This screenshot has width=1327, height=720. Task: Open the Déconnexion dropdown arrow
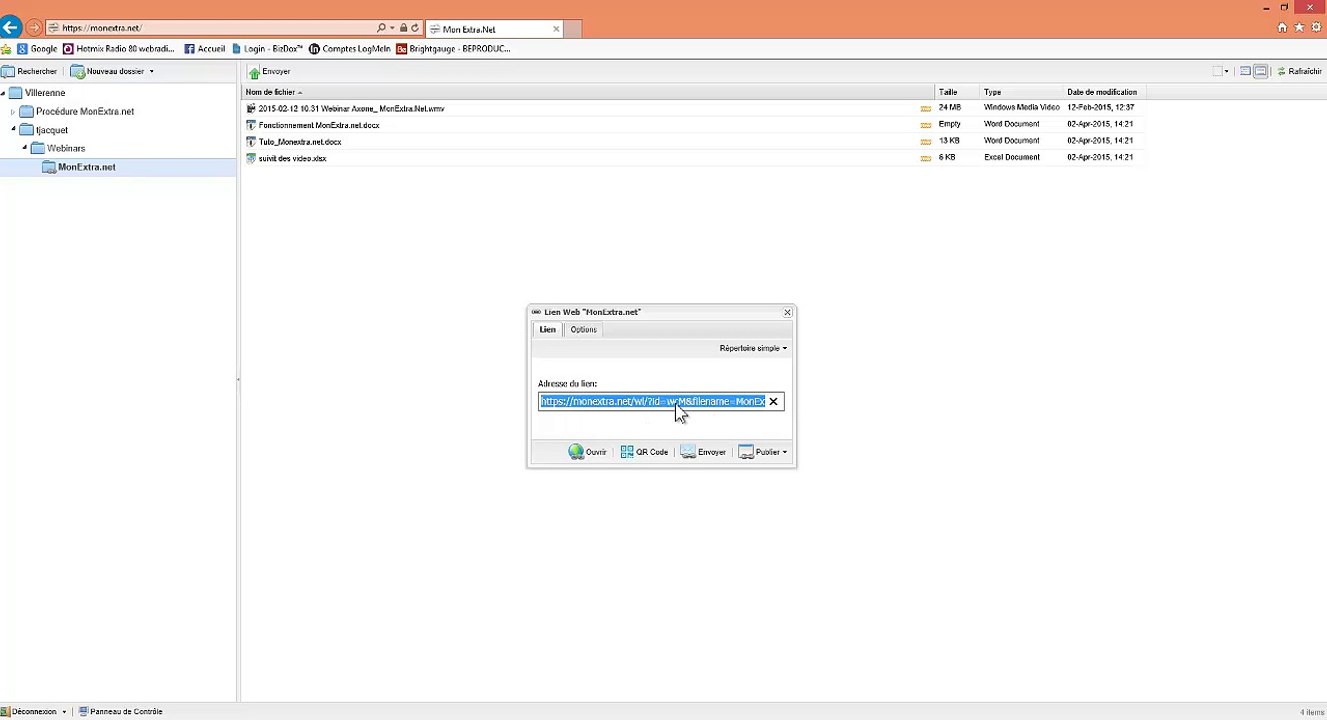click(x=64, y=712)
